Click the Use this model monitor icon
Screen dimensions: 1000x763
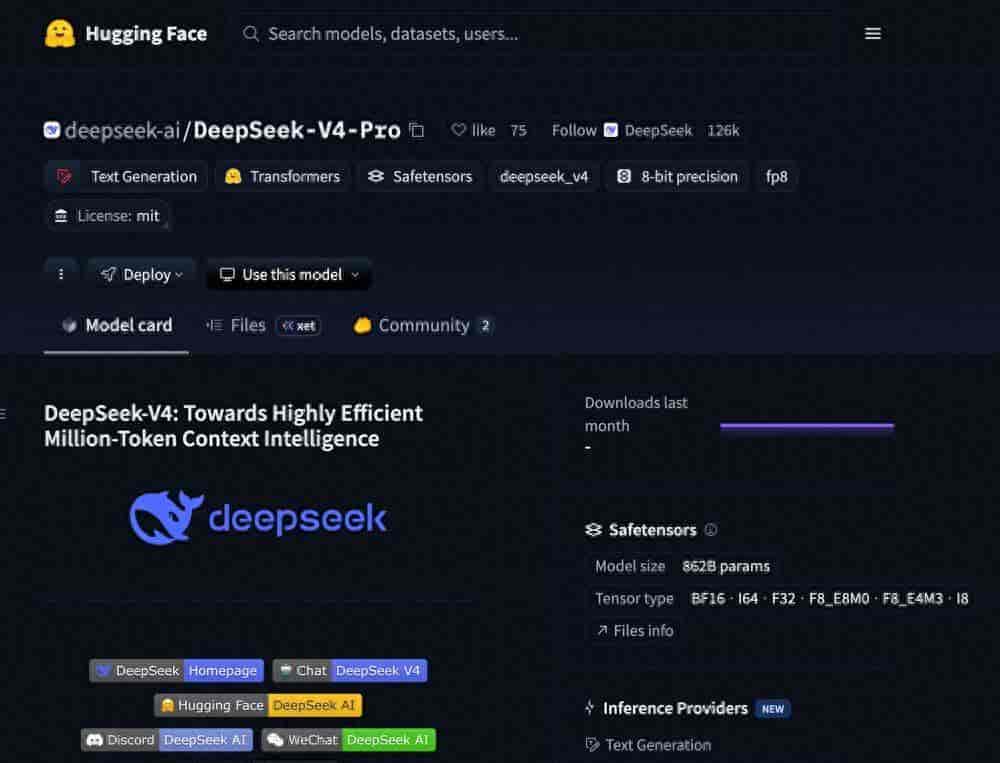(227, 274)
